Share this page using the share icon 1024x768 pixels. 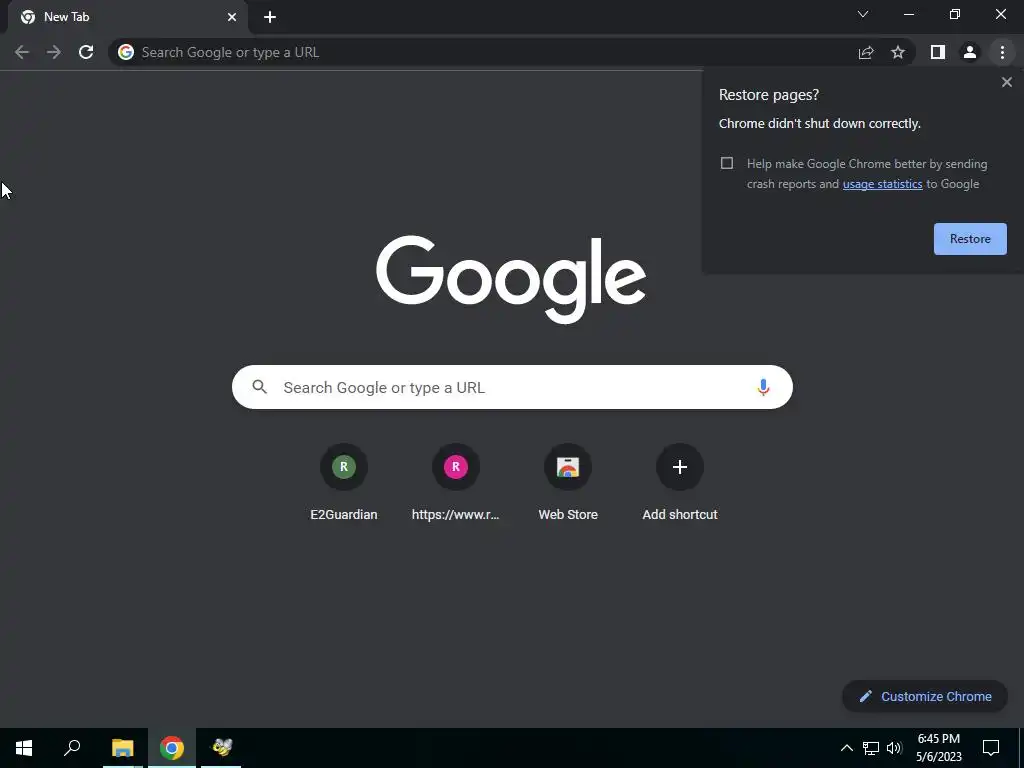(866, 52)
